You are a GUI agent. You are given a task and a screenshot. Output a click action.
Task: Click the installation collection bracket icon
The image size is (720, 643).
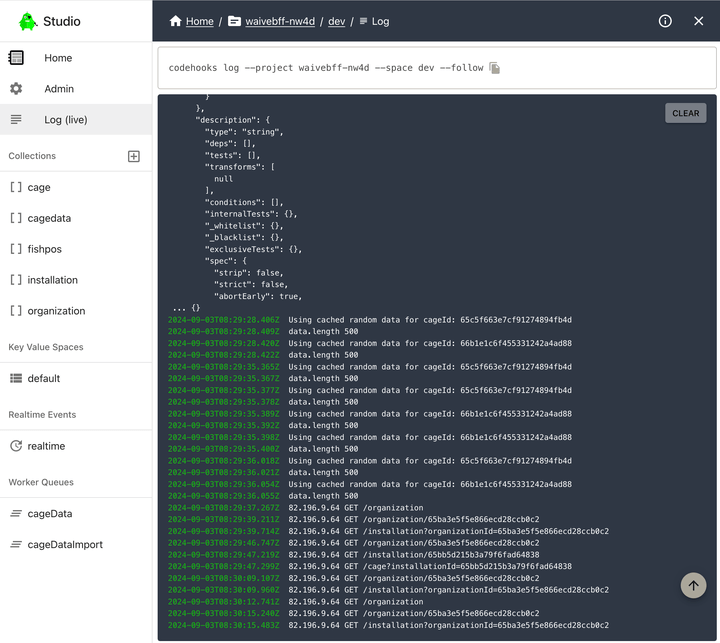pyautogui.click(x=16, y=280)
